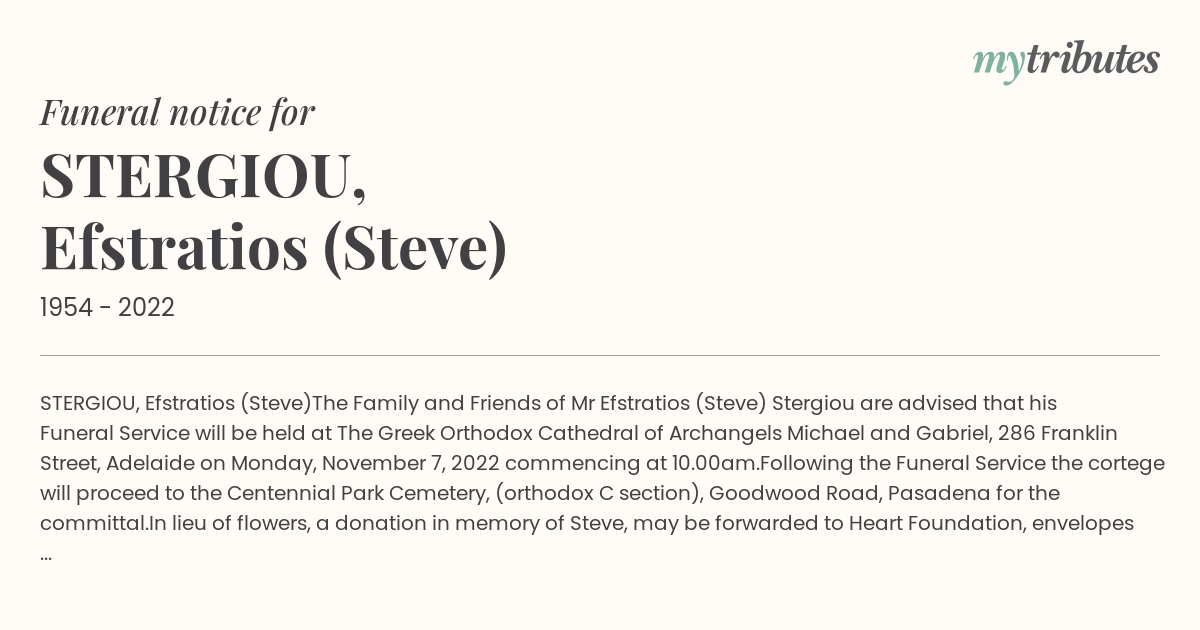Click the first line of notice text

[x=548, y=403]
